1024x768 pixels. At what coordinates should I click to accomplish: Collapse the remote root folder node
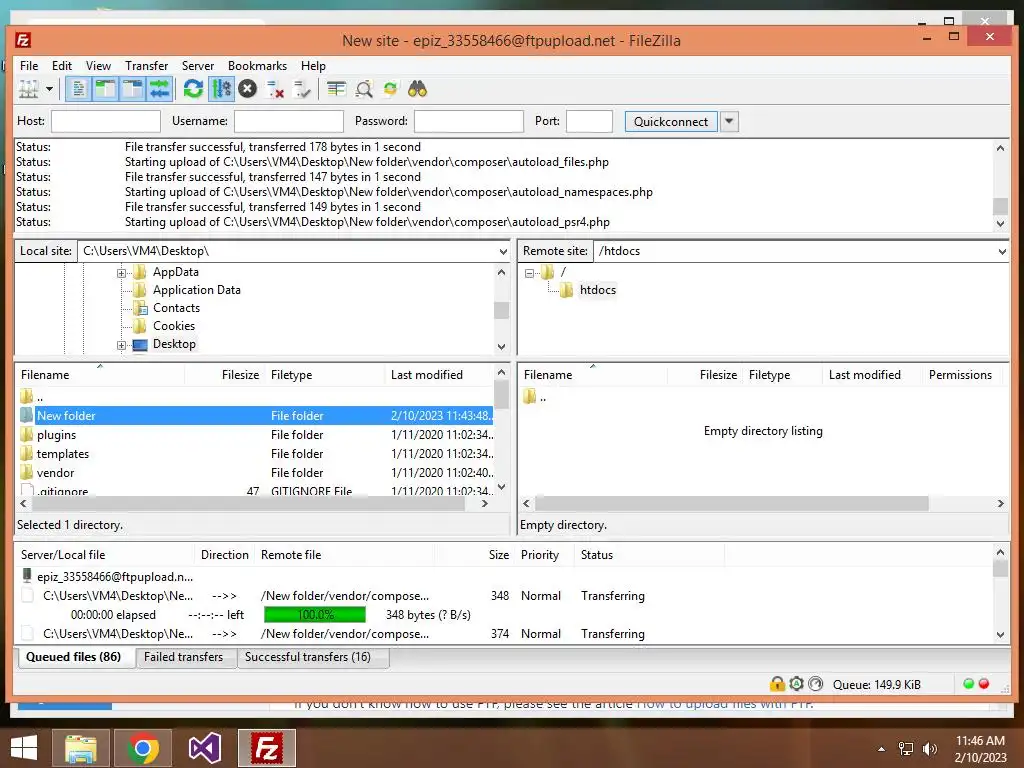(530, 273)
